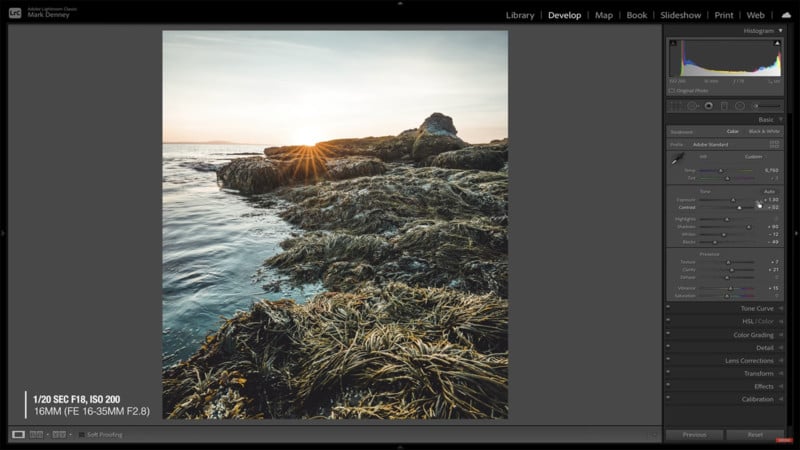Choose the Red Eye Correction tool
This screenshot has height=450, width=800.
click(x=708, y=105)
